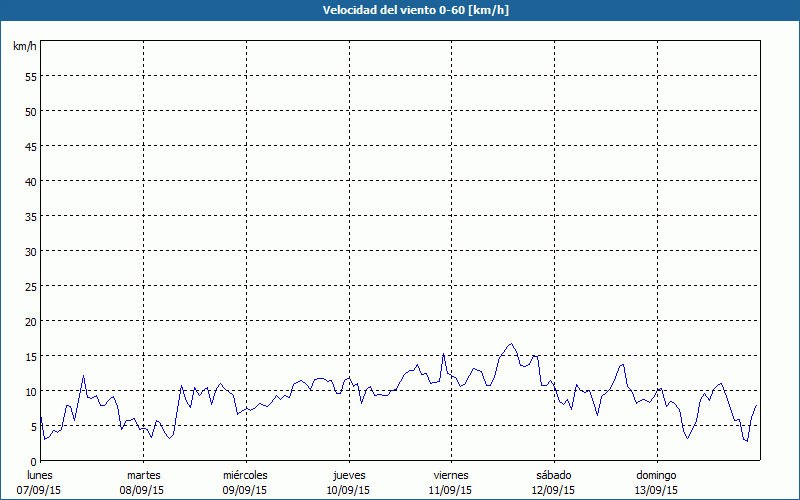Image resolution: width=800 pixels, height=500 pixels.
Task: Select the 30 value on the y-axis
Action: click(30, 251)
